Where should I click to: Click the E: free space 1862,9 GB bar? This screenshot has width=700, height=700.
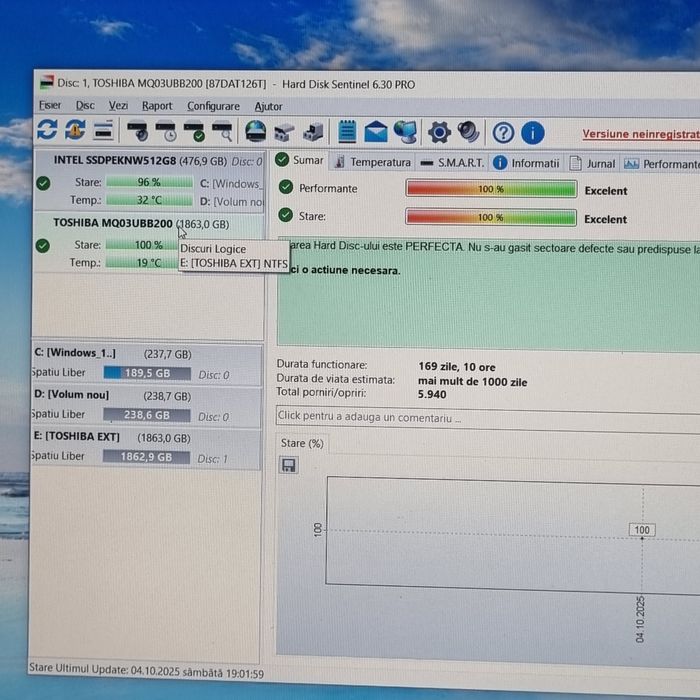pyautogui.click(x=146, y=457)
